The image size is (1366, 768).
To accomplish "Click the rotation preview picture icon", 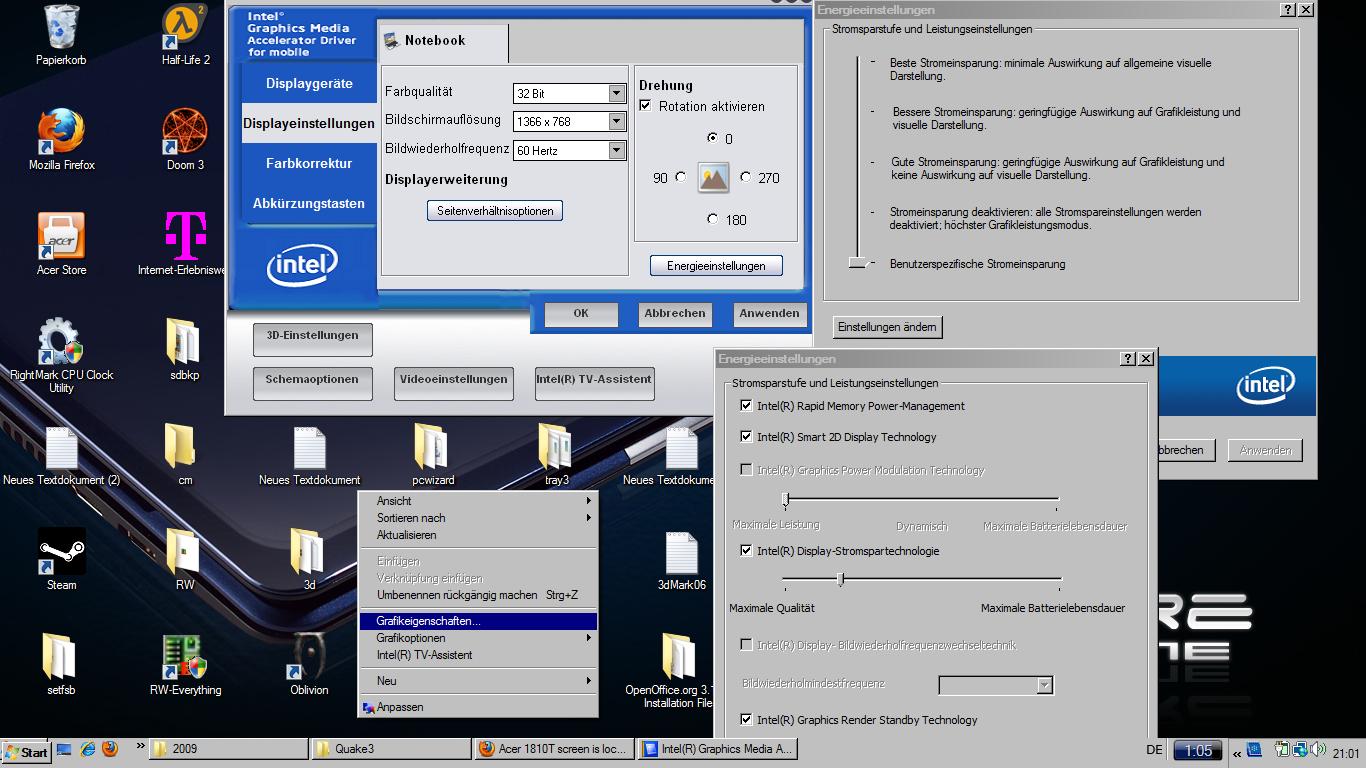I will pos(713,178).
